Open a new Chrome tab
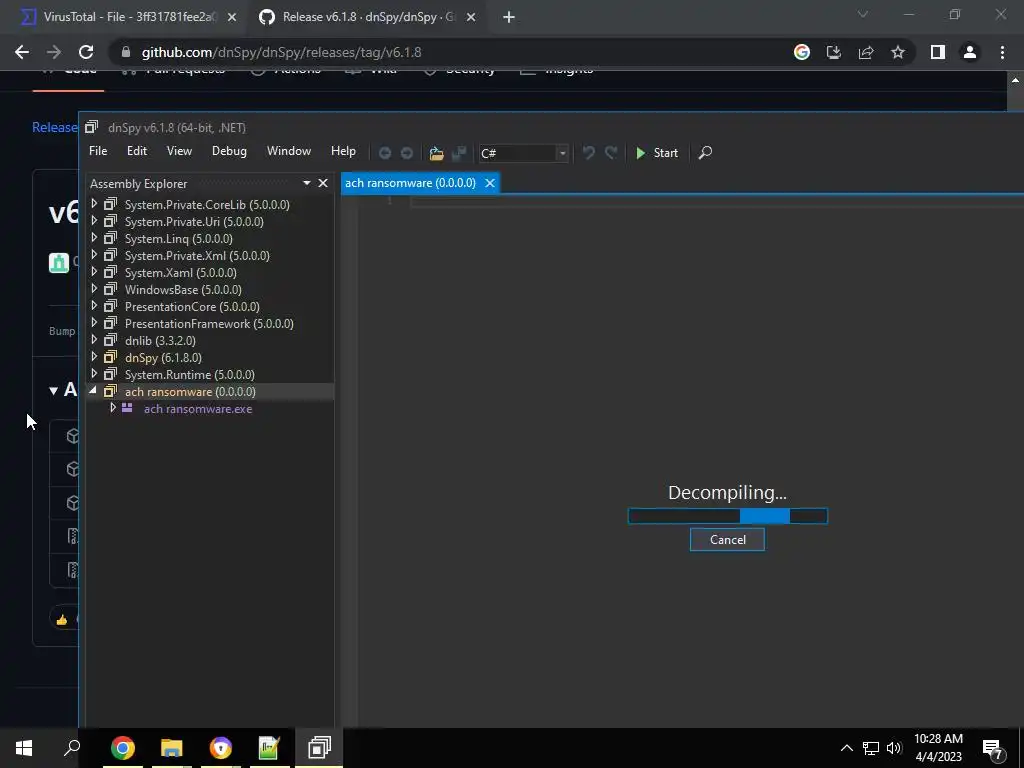1024x768 pixels. [509, 18]
